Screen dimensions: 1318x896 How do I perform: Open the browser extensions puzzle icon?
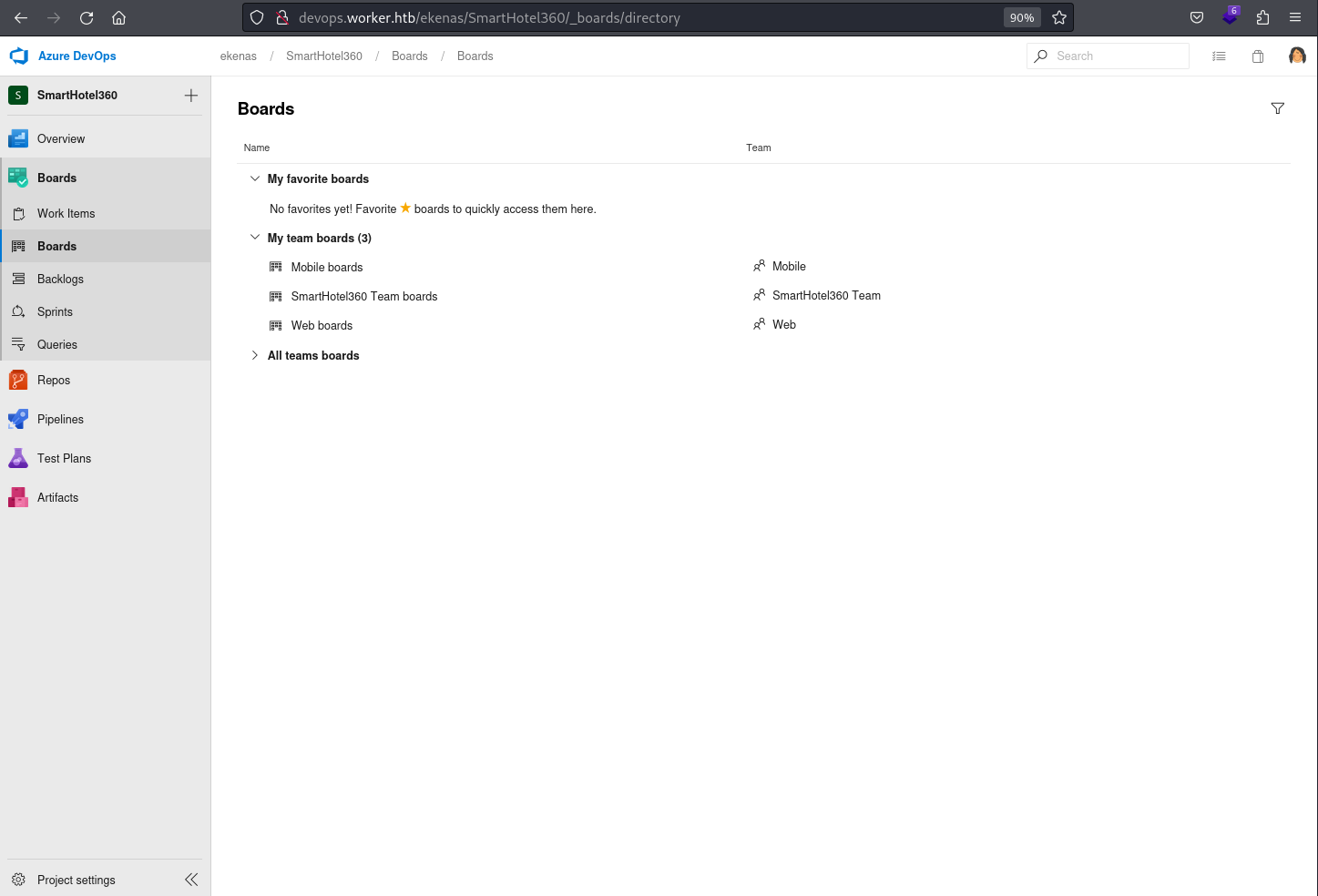pyautogui.click(x=1262, y=17)
